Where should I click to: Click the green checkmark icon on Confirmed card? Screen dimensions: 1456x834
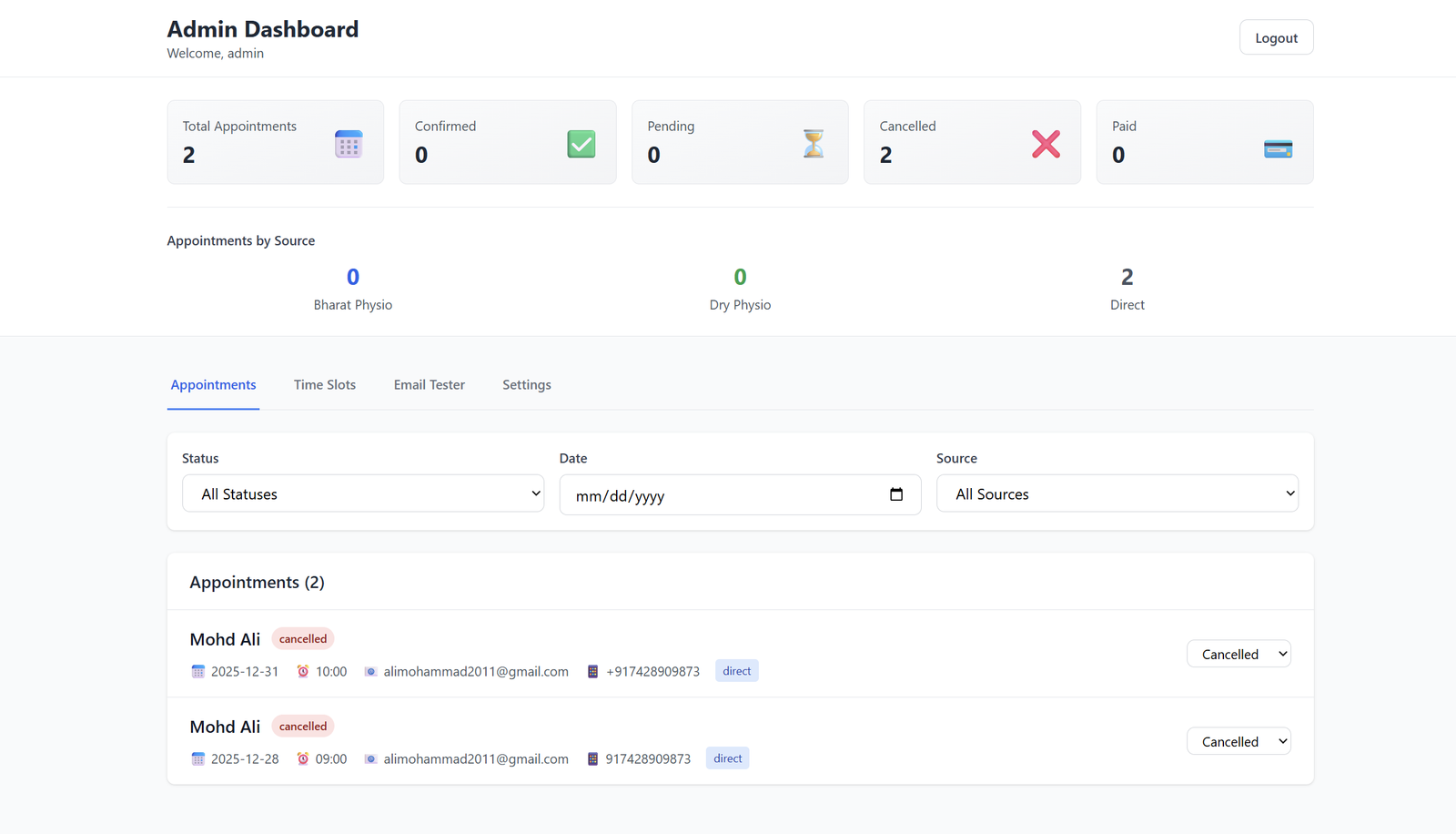click(581, 144)
